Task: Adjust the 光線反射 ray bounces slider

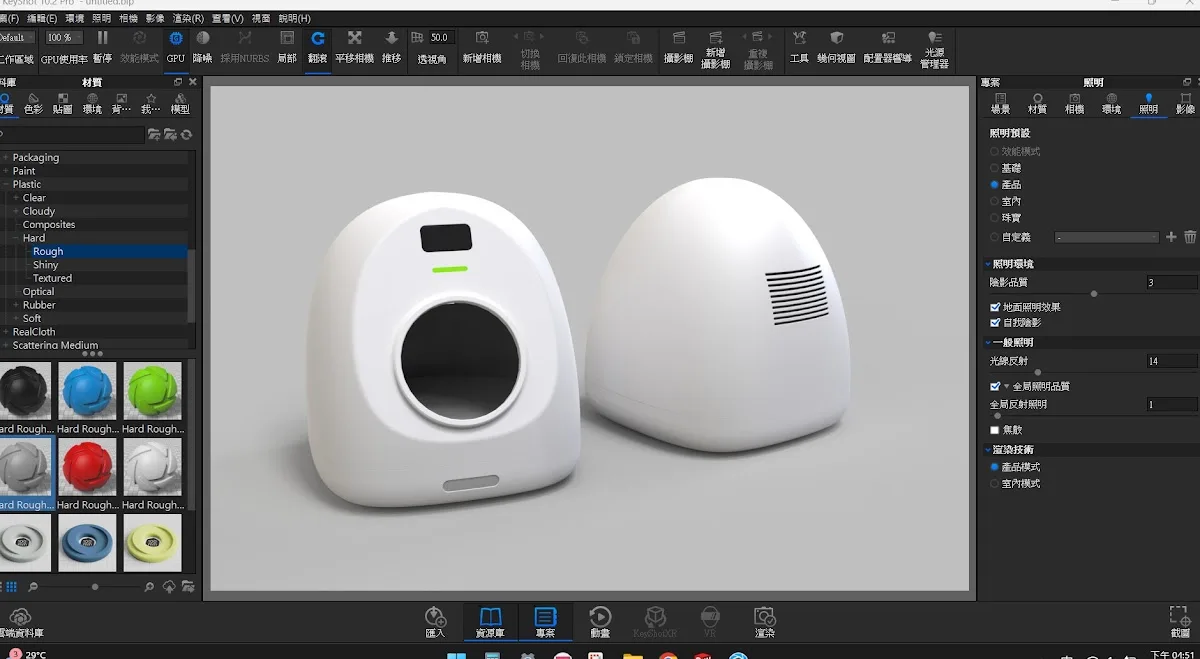Action: click(1038, 372)
